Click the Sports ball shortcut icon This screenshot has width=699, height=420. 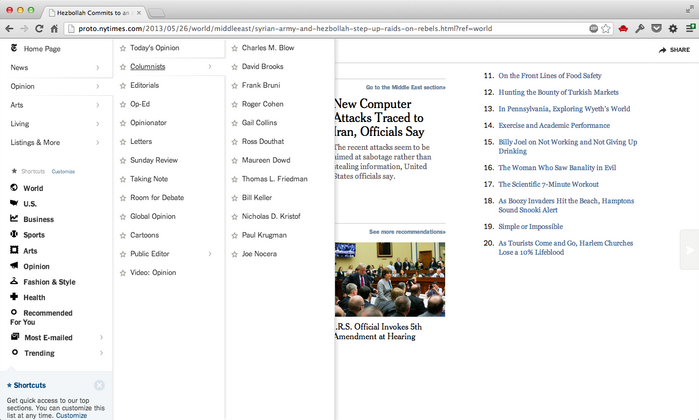coord(14,234)
